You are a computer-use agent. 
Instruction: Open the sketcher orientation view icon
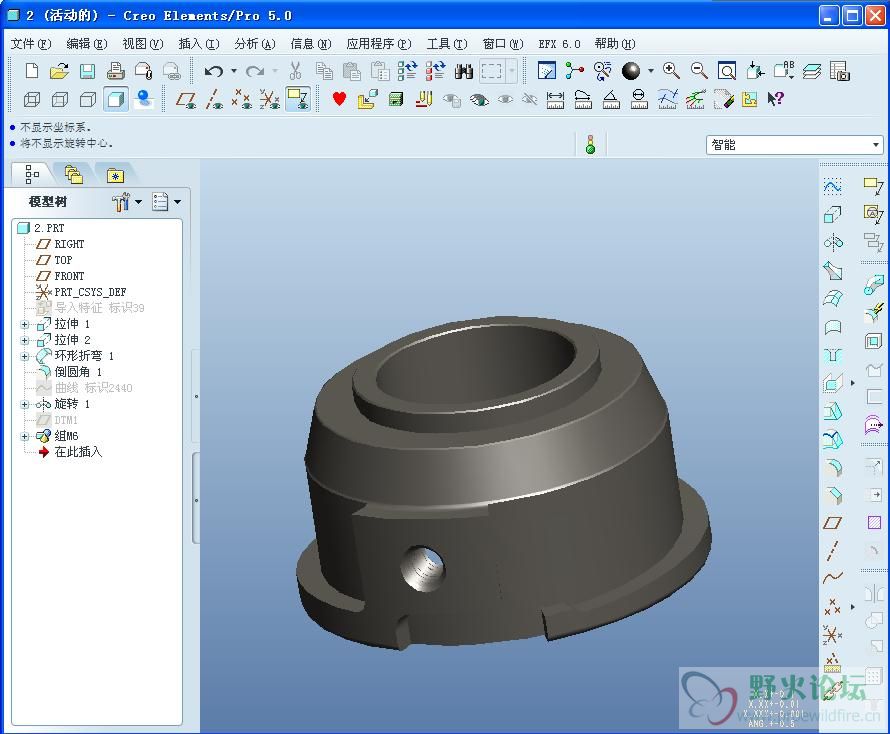coord(547,71)
